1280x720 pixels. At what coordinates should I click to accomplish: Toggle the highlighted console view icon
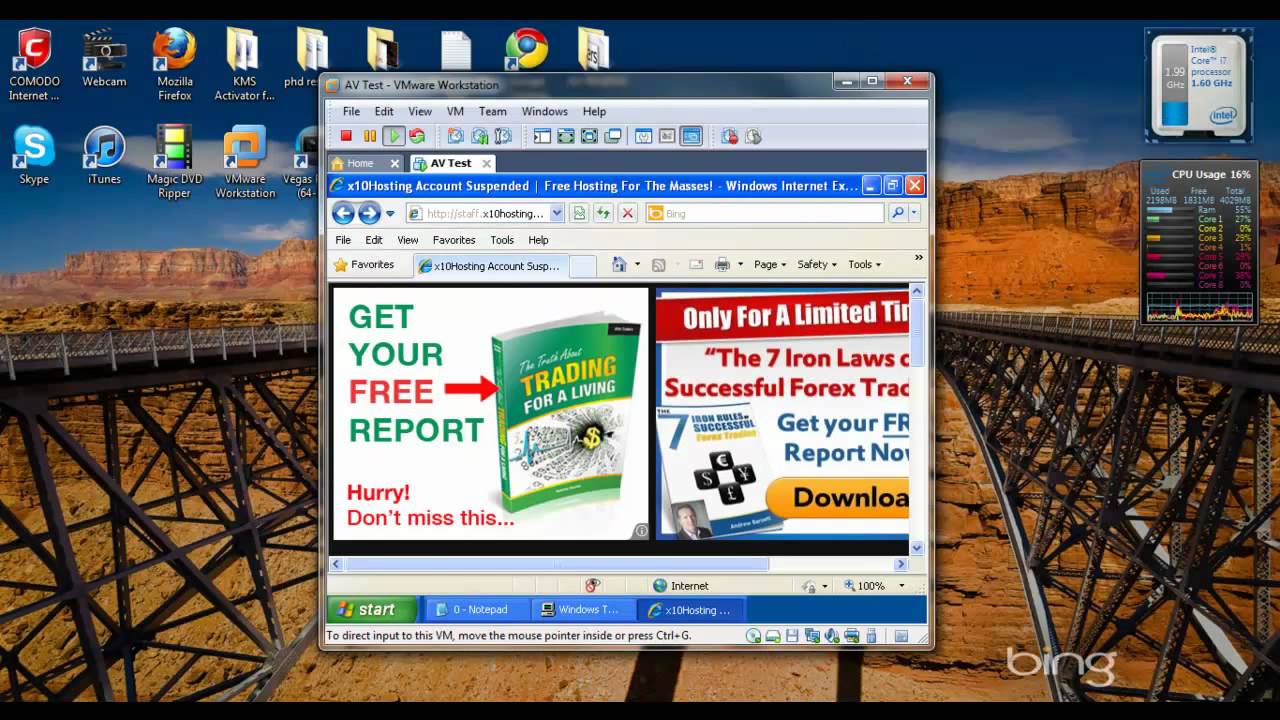(691, 136)
